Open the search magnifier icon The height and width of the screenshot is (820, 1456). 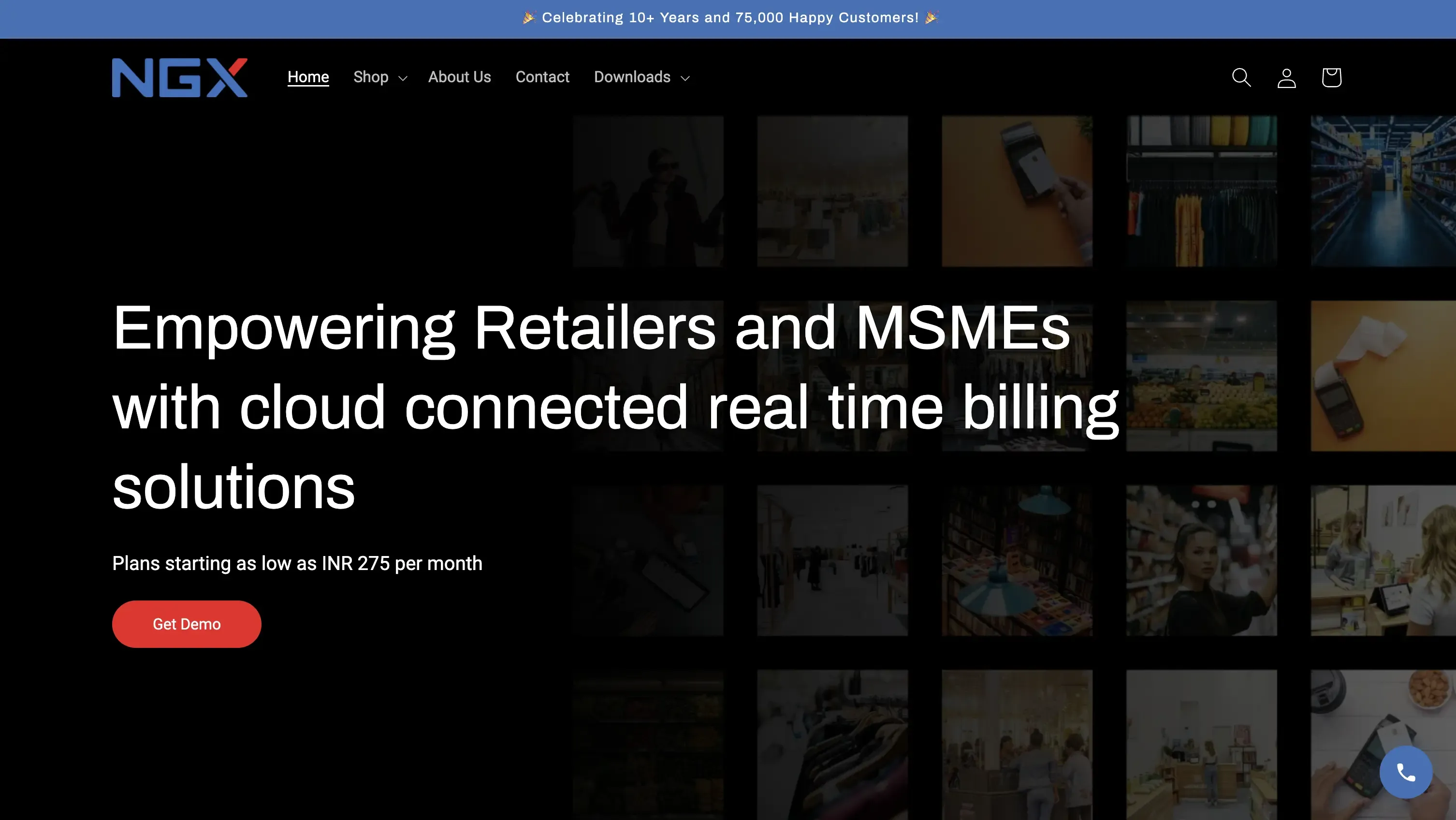pos(1241,77)
